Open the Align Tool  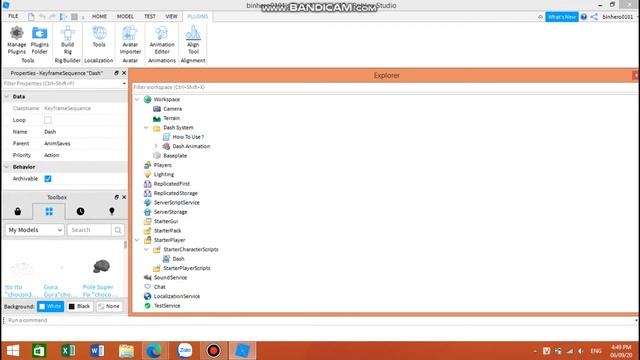(x=193, y=40)
